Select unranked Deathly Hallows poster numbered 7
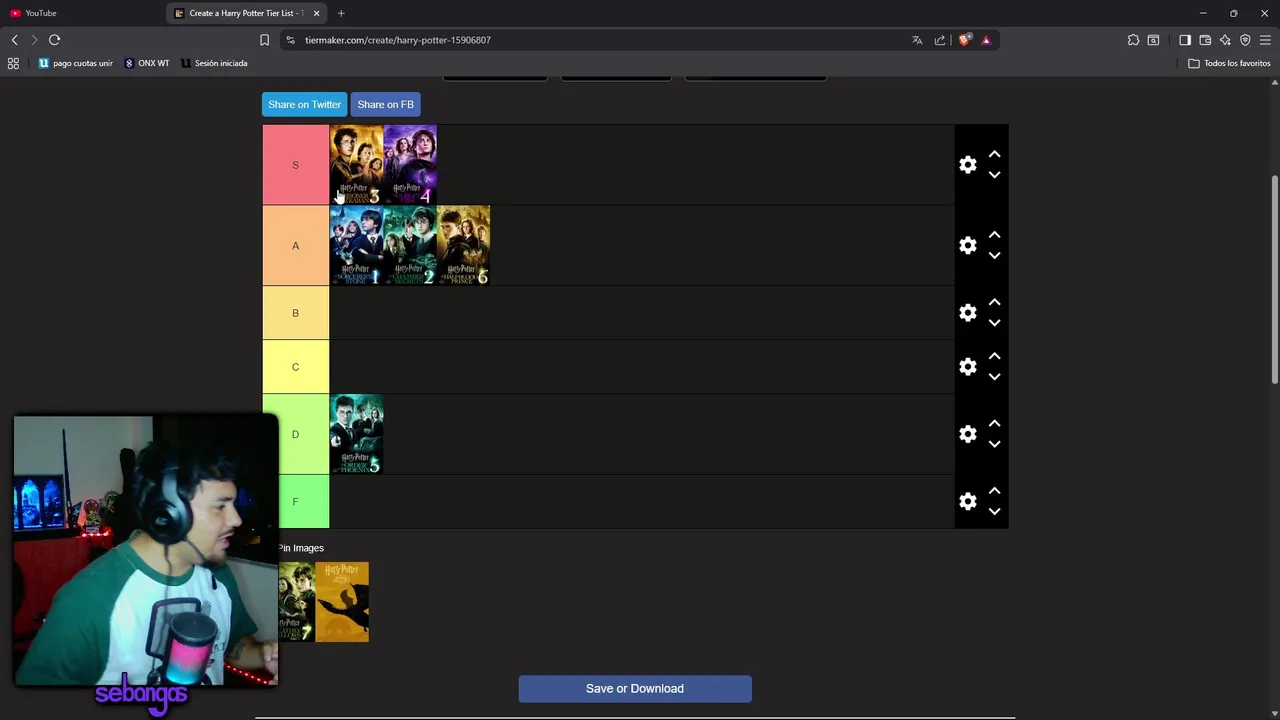The height and width of the screenshot is (720, 1280). click(x=297, y=602)
